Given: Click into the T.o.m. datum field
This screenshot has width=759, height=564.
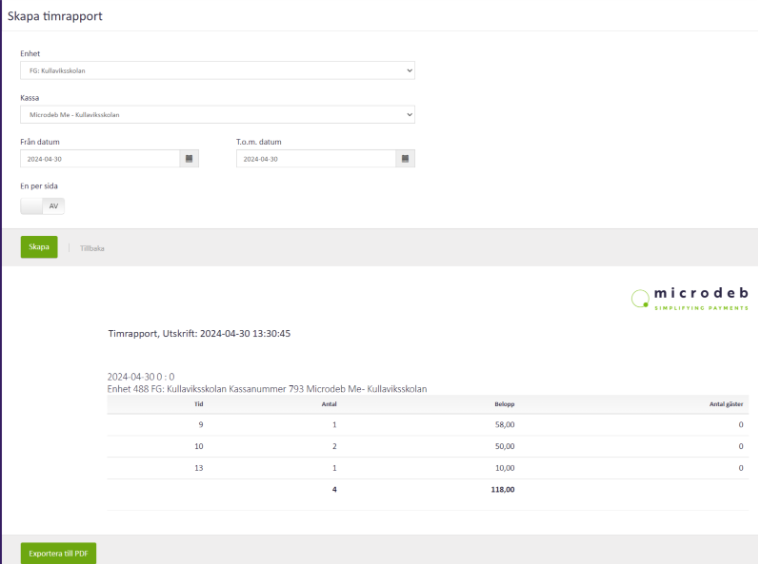Looking at the screenshot, I should pos(315,159).
